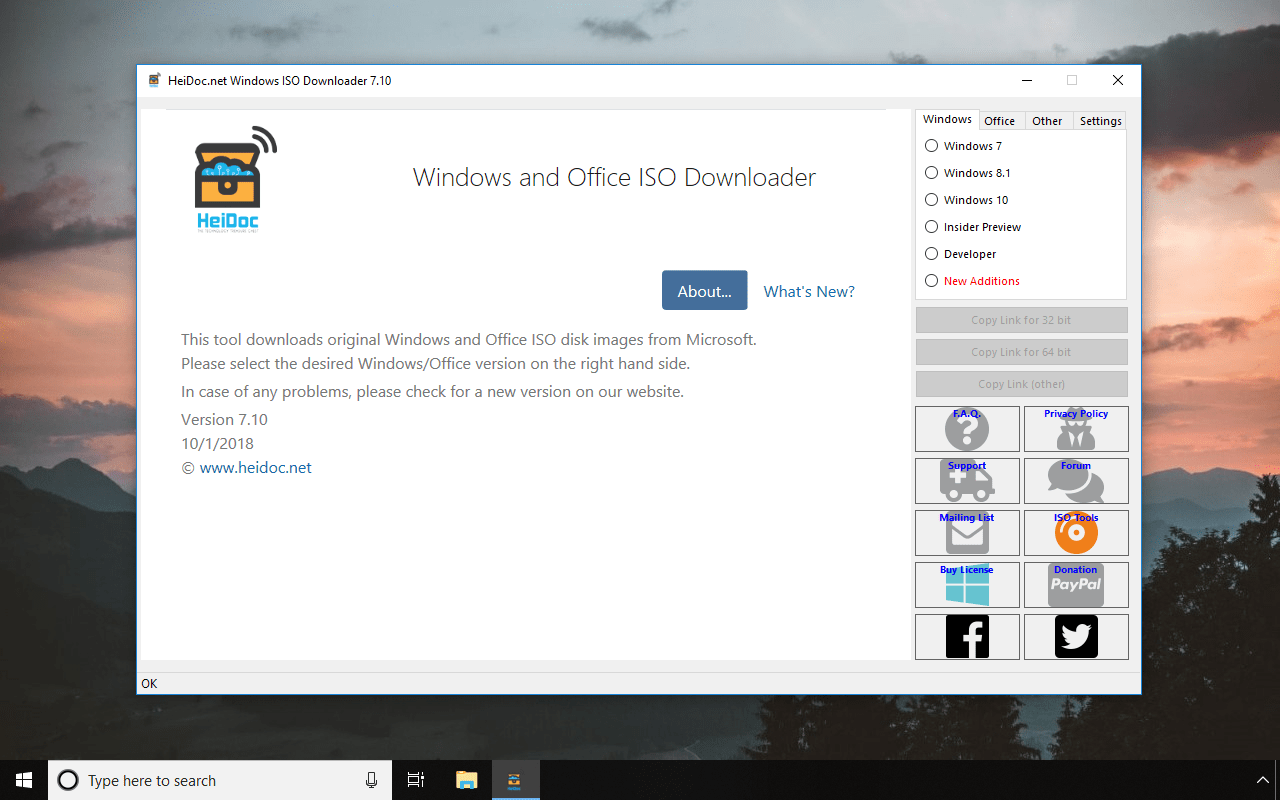Select the Windows 7 radio button
Screen dimensions: 1280x800
pyautogui.click(x=963, y=146)
